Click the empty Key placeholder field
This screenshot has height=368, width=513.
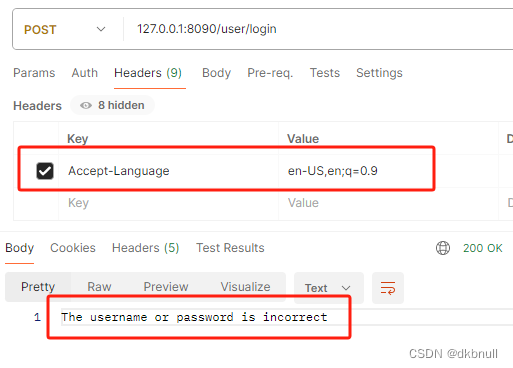point(168,203)
